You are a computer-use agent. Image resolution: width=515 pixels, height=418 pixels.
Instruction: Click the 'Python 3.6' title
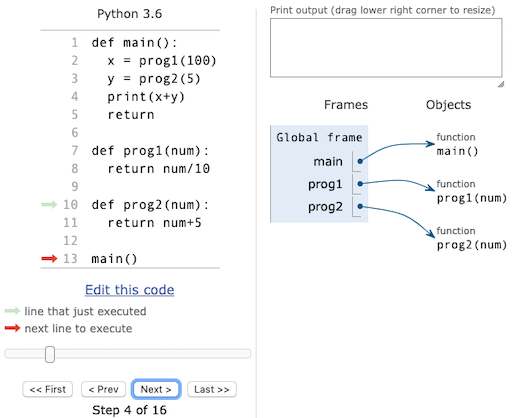click(129, 14)
